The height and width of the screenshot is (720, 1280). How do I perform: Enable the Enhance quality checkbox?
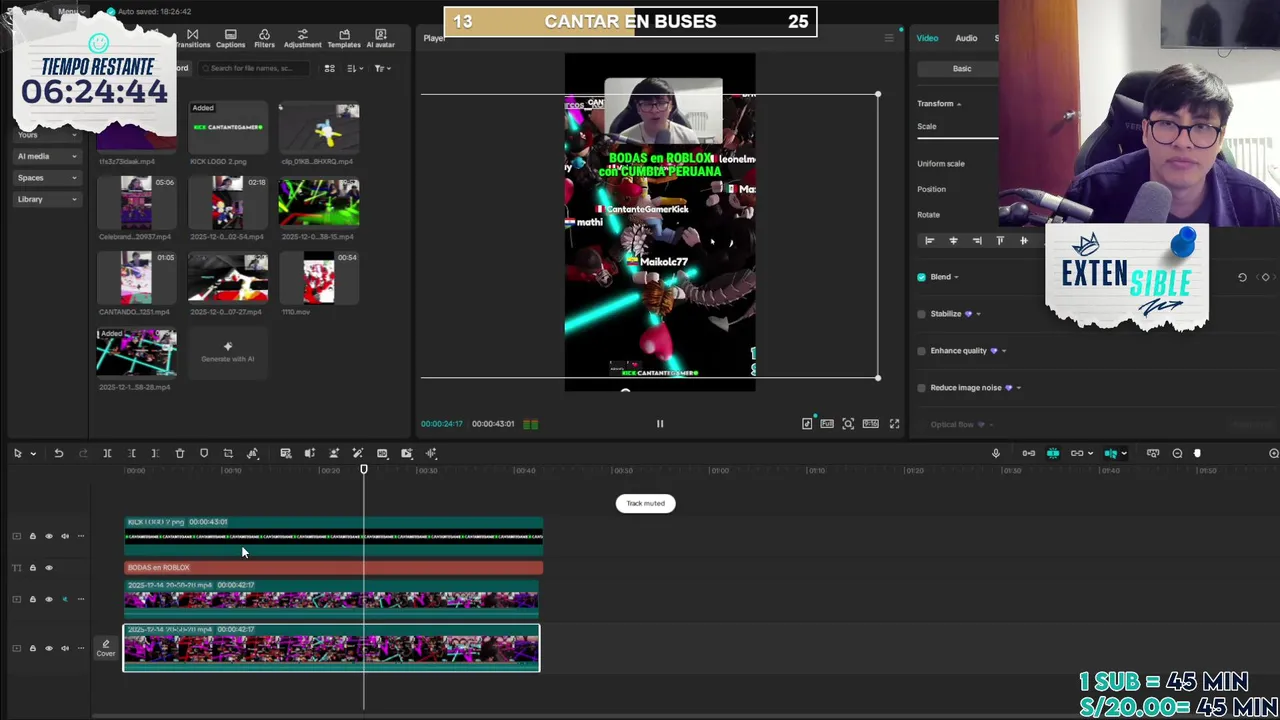coord(922,351)
